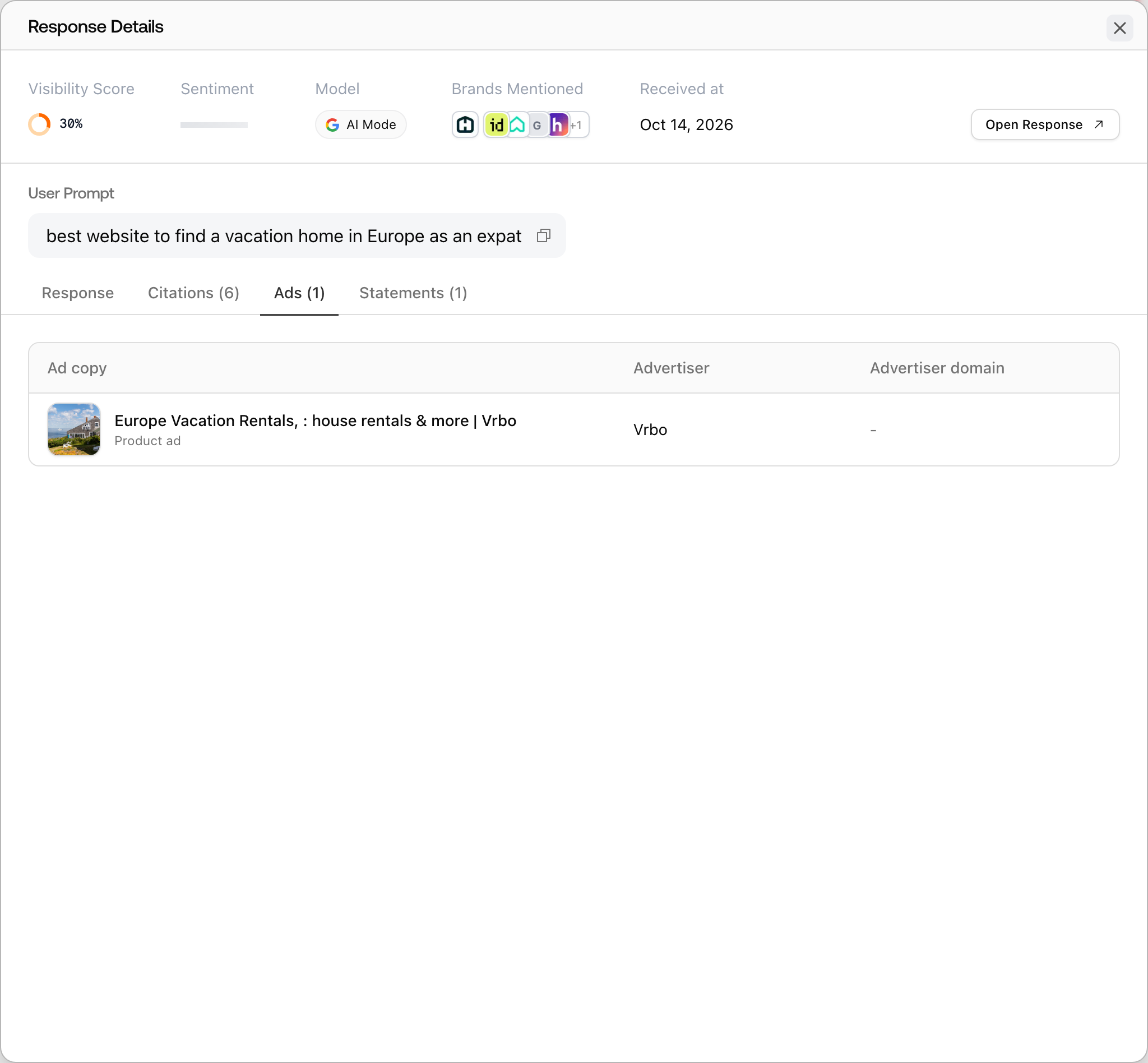Image resolution: width=1148 pixels, height=1063 pixels.
Task: Show the +1 additional brands
Action: point(577,125)
